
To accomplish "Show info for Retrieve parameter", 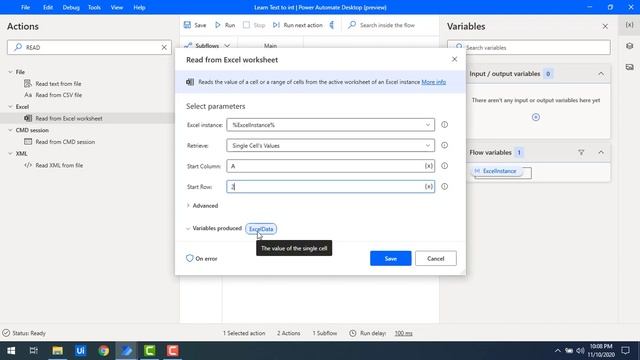I will pyautogui.click(x=444, y=145).
